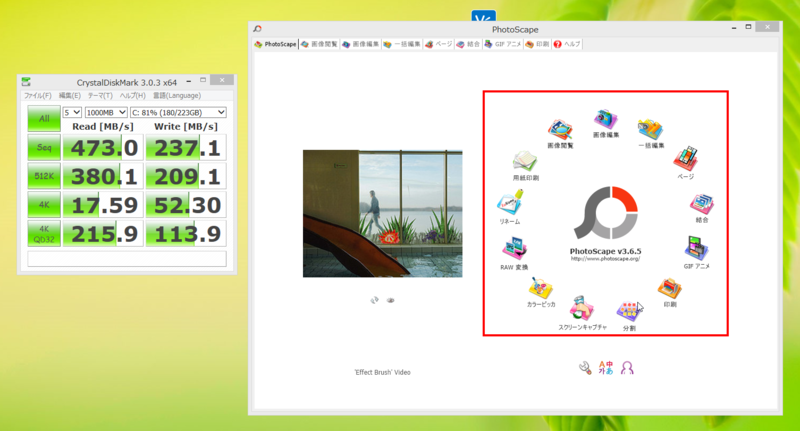Expand the 1000MB test size dropdown
The image size is (800, 431).
[106, 112]
